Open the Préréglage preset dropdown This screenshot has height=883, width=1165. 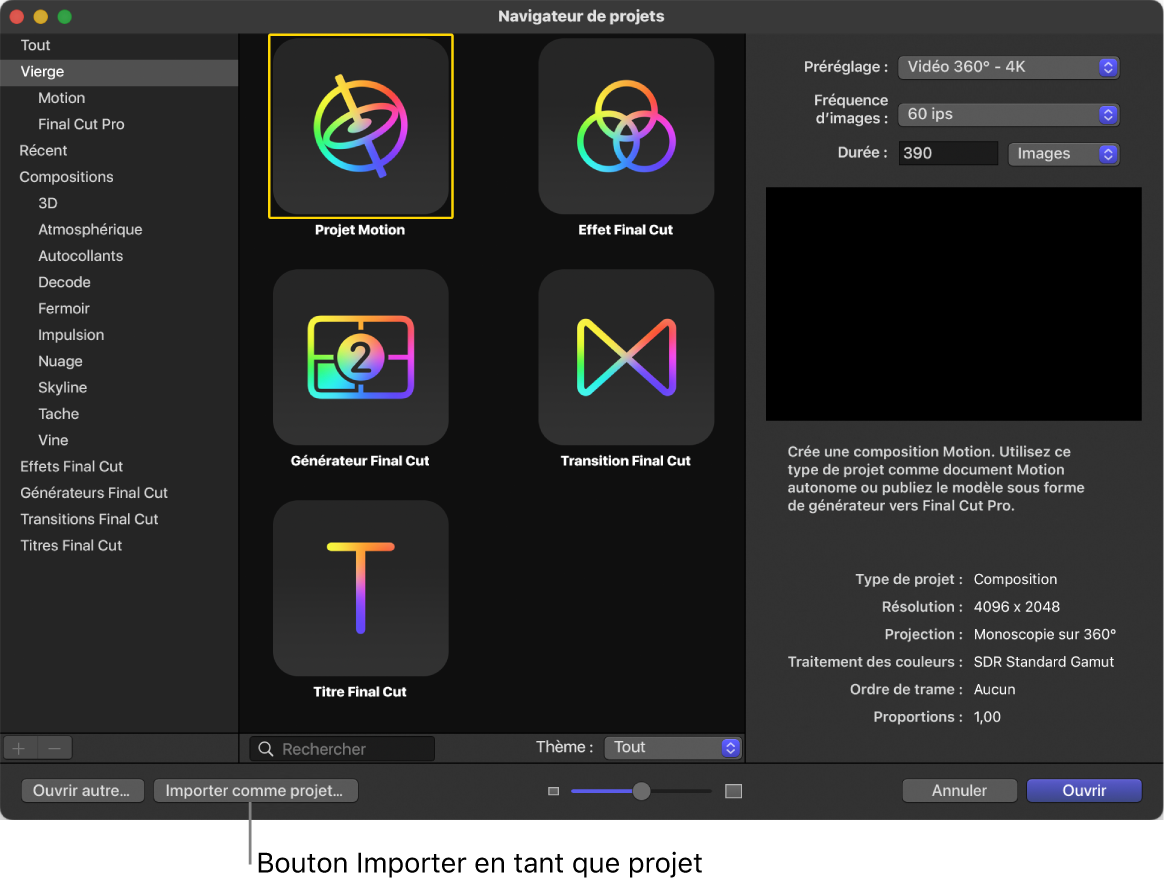point(1008,67)
